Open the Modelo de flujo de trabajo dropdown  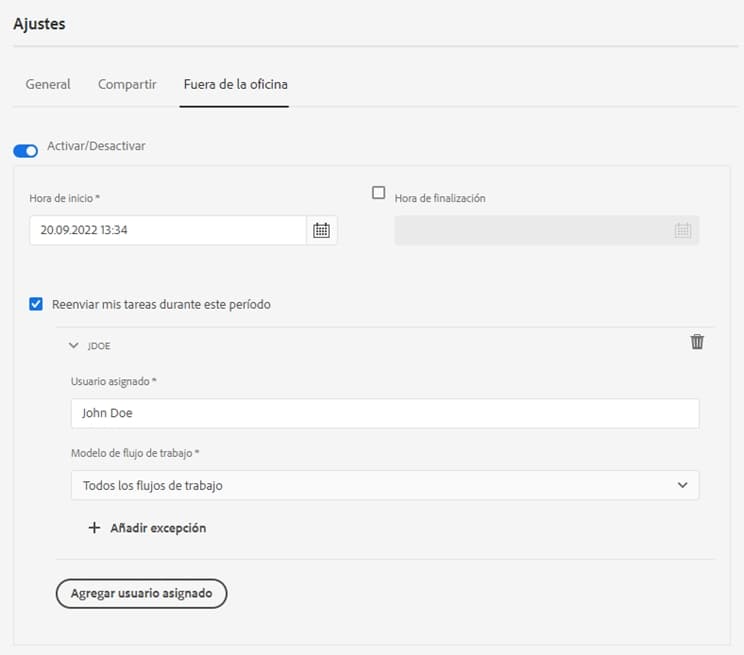click(x=384, y=485)
